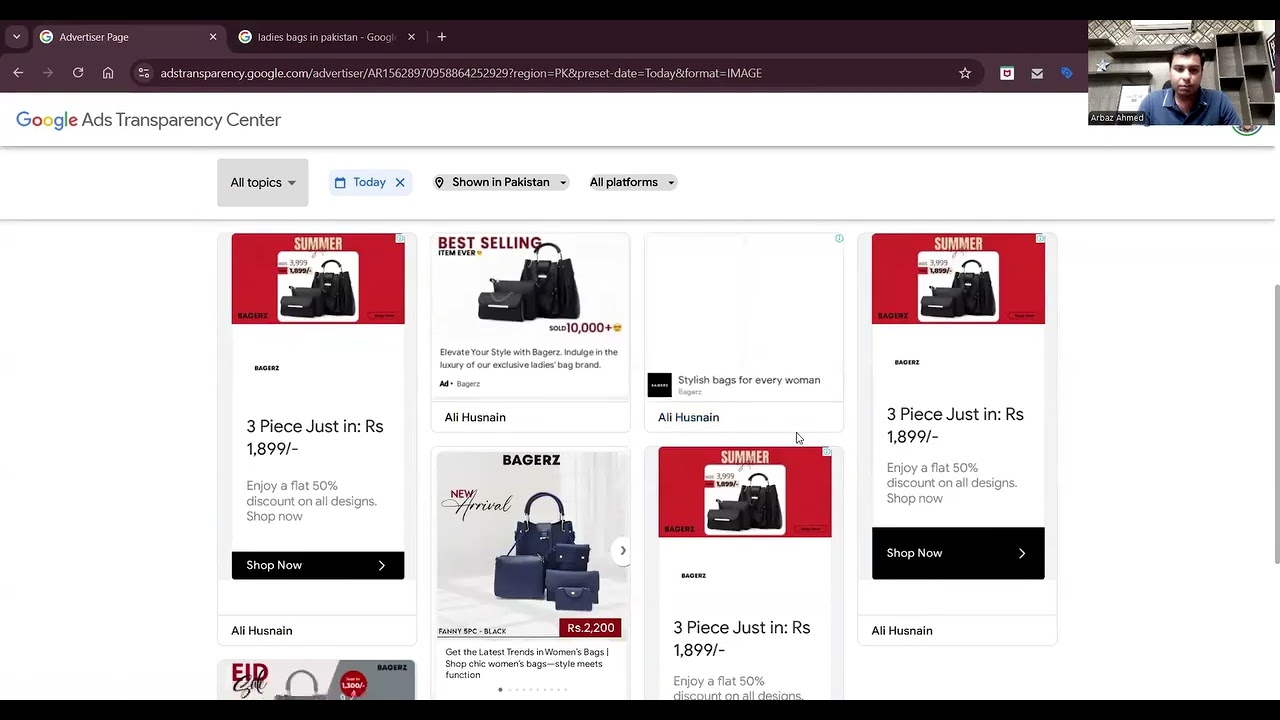Click the page vertical scrollbar

(1275, 424)
